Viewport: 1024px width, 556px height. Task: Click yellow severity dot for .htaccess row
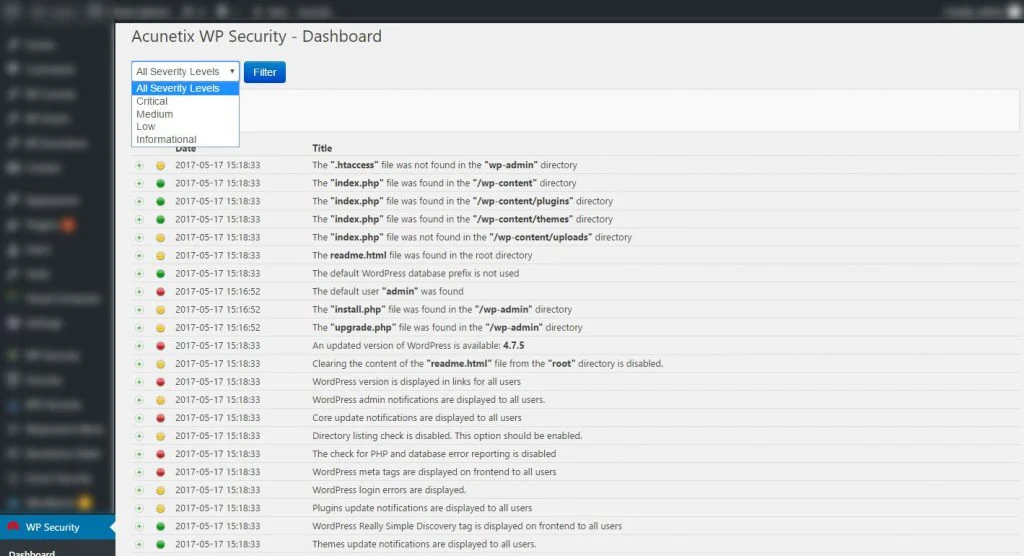tap(160, 165)
